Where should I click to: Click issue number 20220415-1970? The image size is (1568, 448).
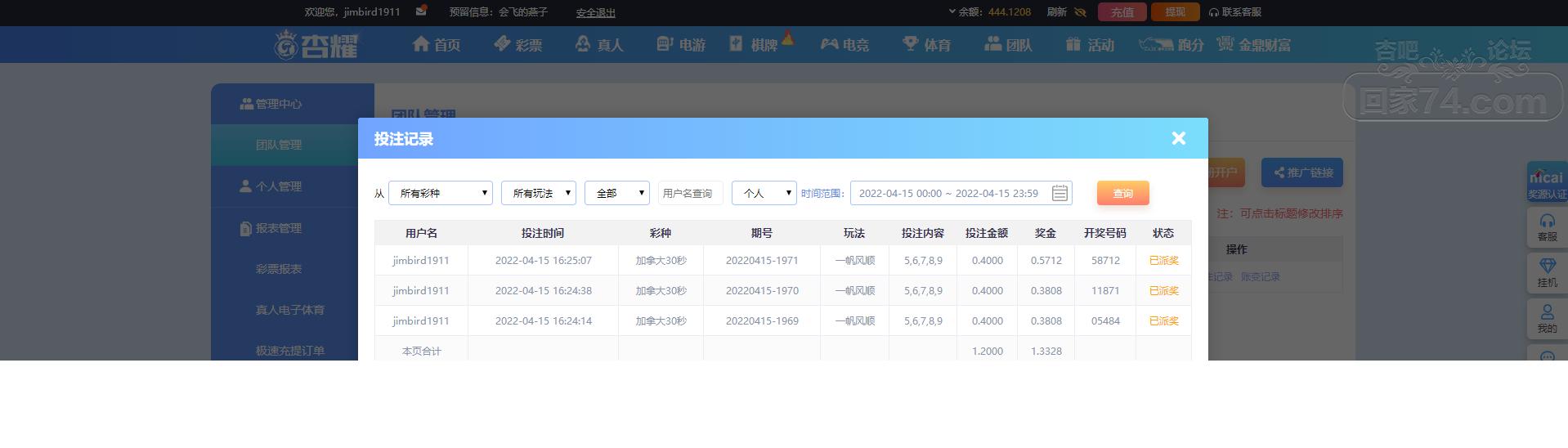click(762, 290)
